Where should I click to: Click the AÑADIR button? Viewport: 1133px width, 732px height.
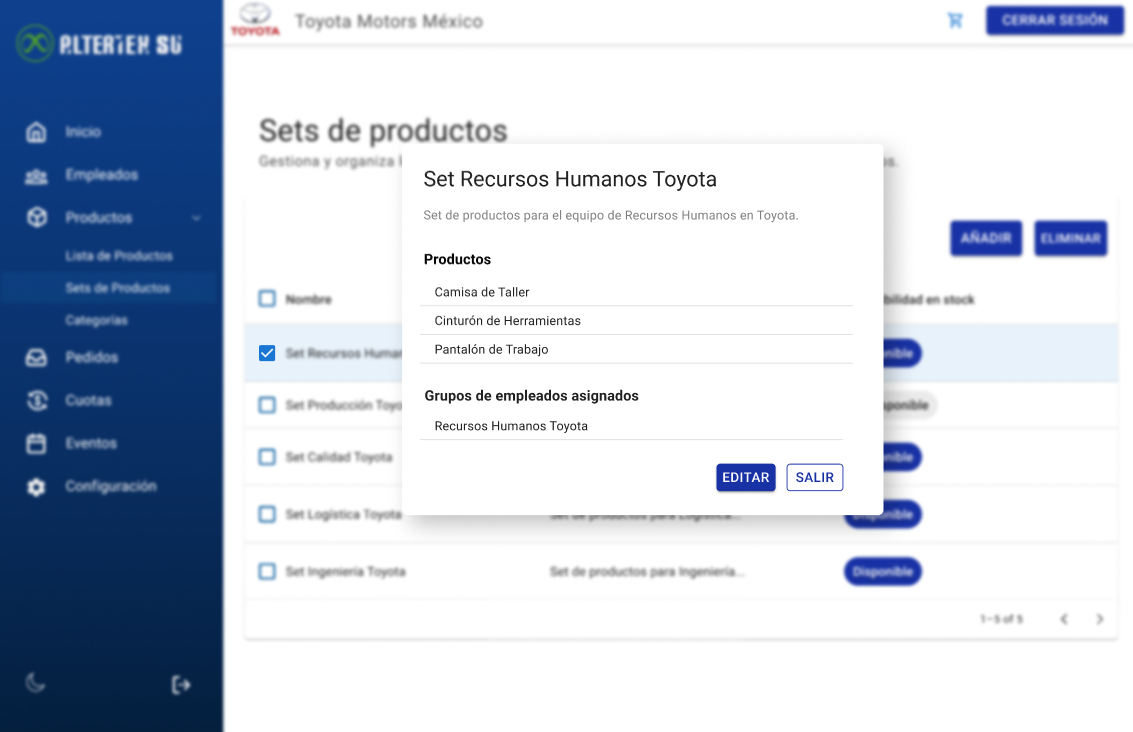pyautogui.click(x=986, y=238)
